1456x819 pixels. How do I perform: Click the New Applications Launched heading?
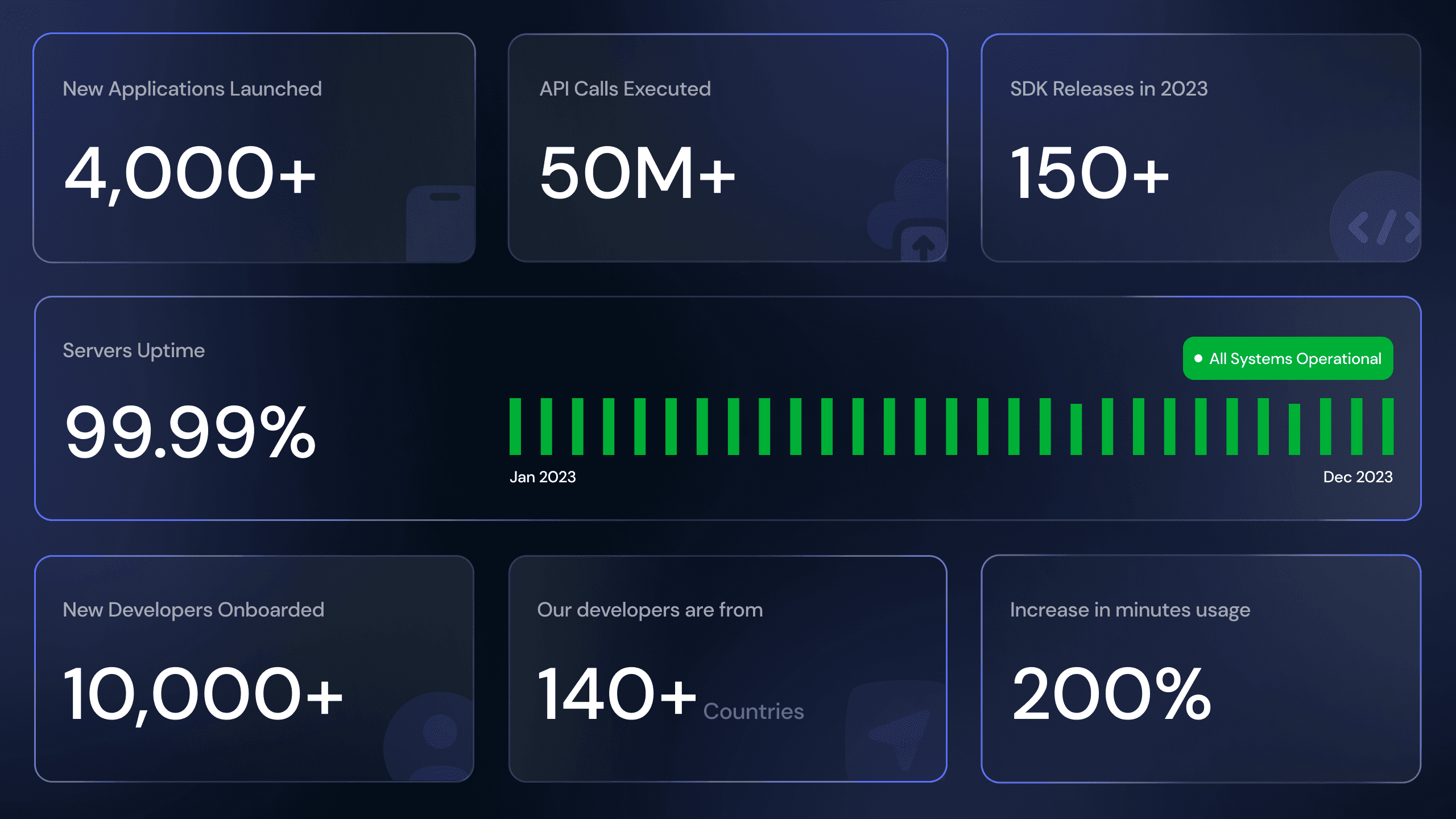pyautogui.click(x=192, y=89)
